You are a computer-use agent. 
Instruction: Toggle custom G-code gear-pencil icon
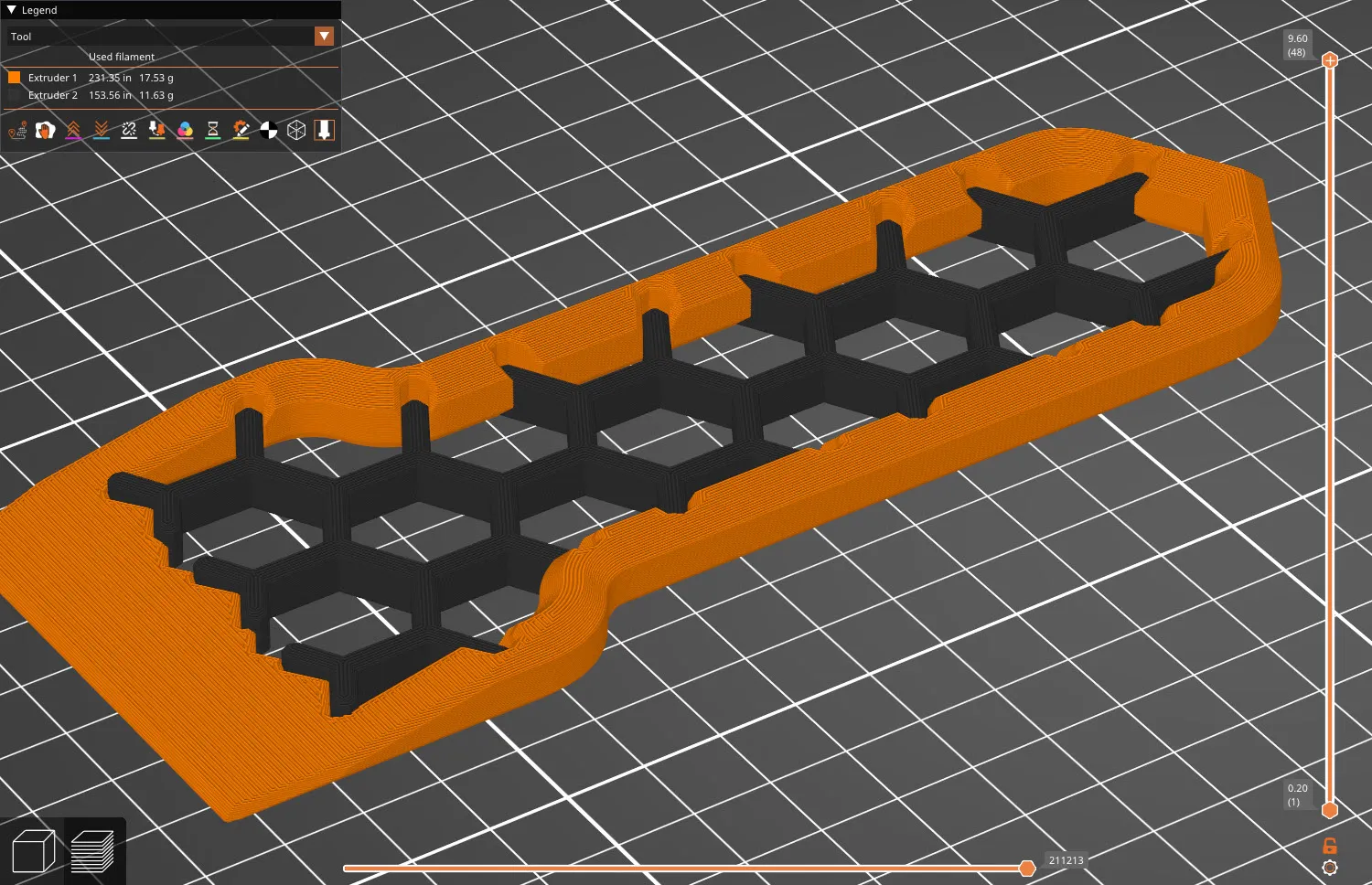[x=241, y=131]
